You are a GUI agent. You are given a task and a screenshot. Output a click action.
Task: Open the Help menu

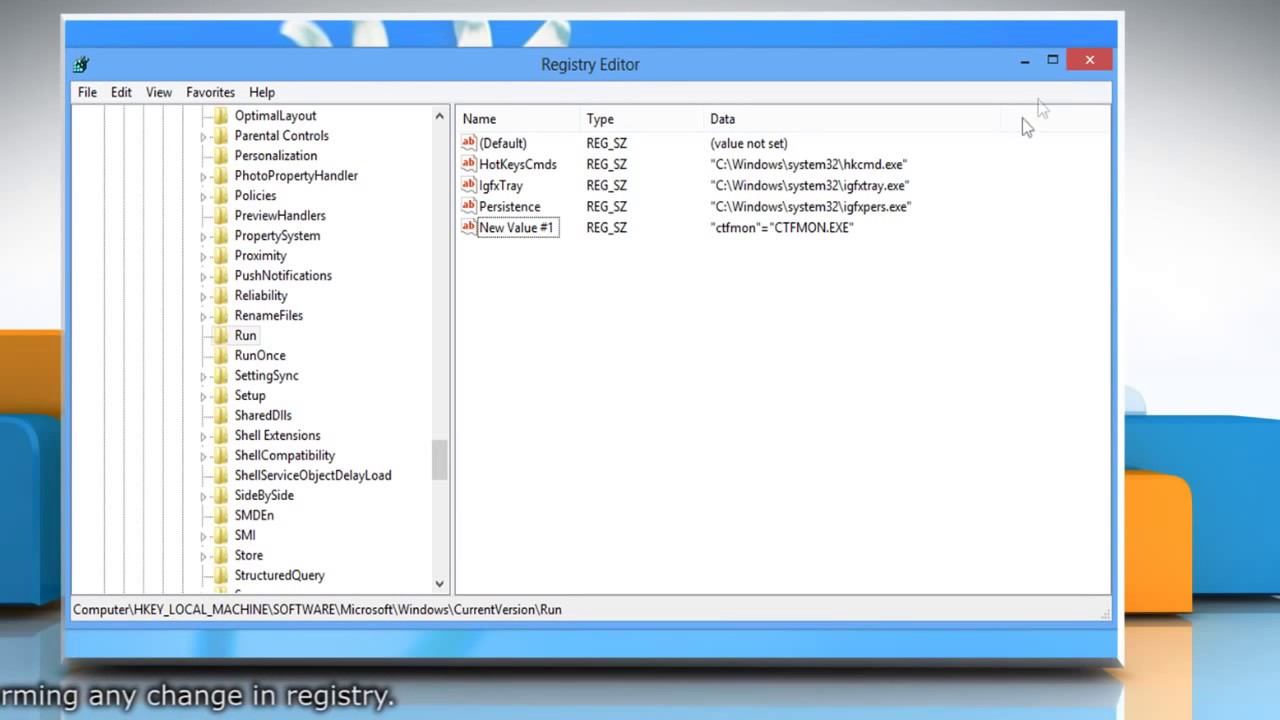pos(262,92)
